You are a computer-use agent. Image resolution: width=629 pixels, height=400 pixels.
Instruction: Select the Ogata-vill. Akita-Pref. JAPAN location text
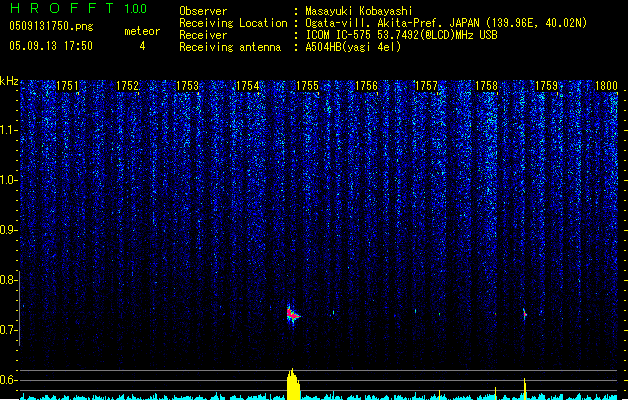446,23
